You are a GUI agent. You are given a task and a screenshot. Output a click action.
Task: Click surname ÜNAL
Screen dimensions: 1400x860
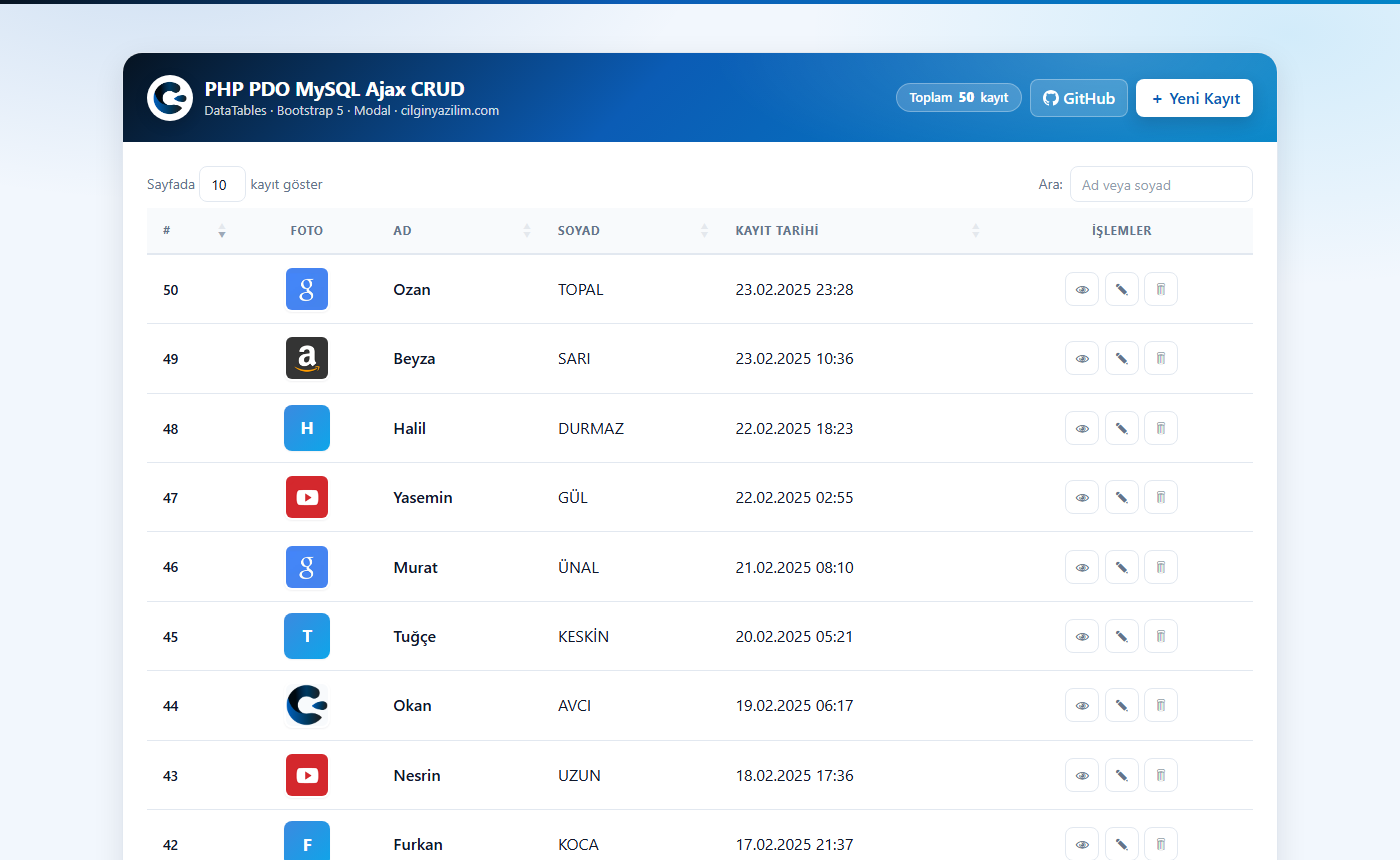coord(578,567)
